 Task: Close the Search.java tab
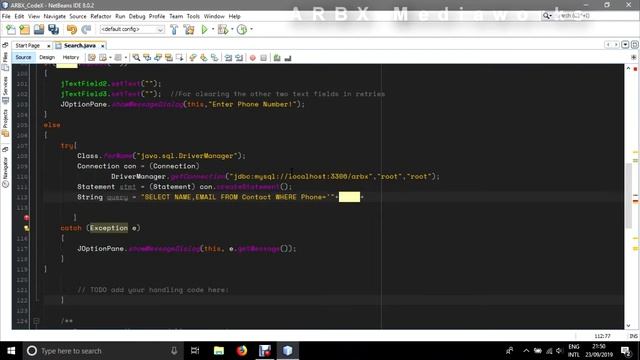tap(102, 46)
